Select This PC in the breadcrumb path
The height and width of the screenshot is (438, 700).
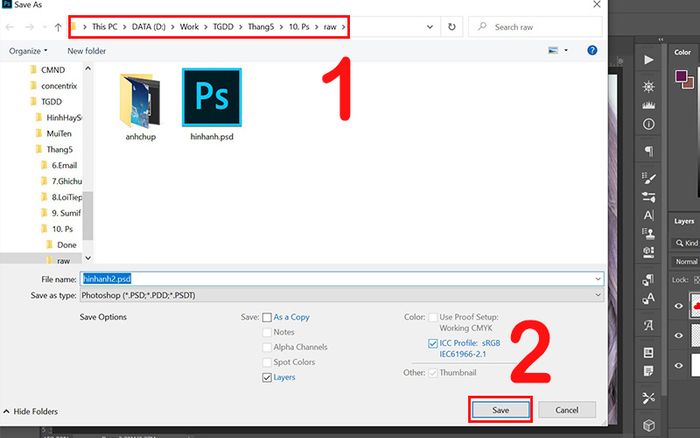104,27
